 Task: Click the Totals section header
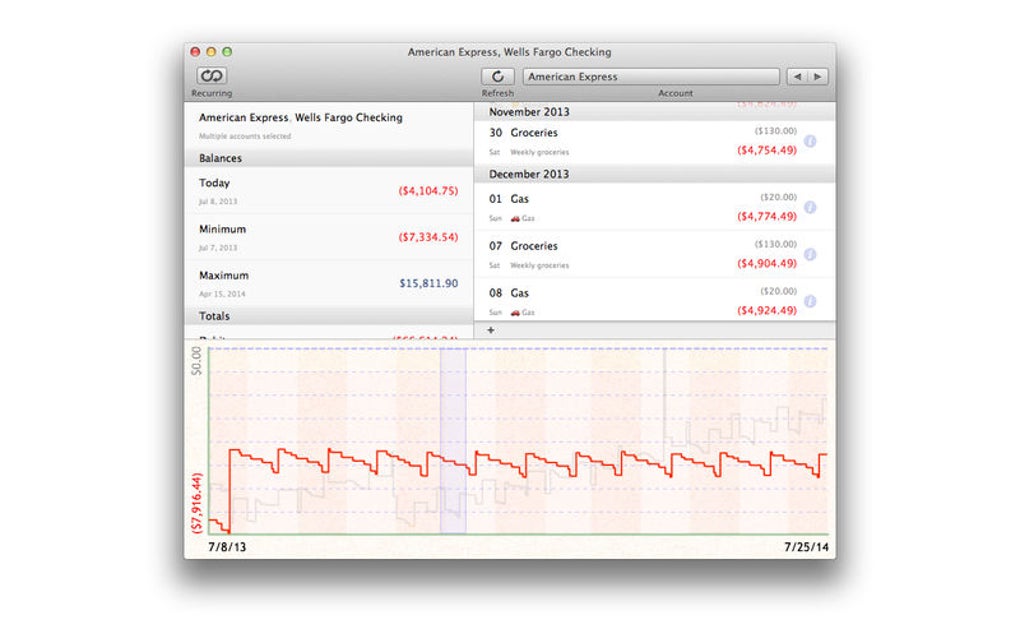329,315
